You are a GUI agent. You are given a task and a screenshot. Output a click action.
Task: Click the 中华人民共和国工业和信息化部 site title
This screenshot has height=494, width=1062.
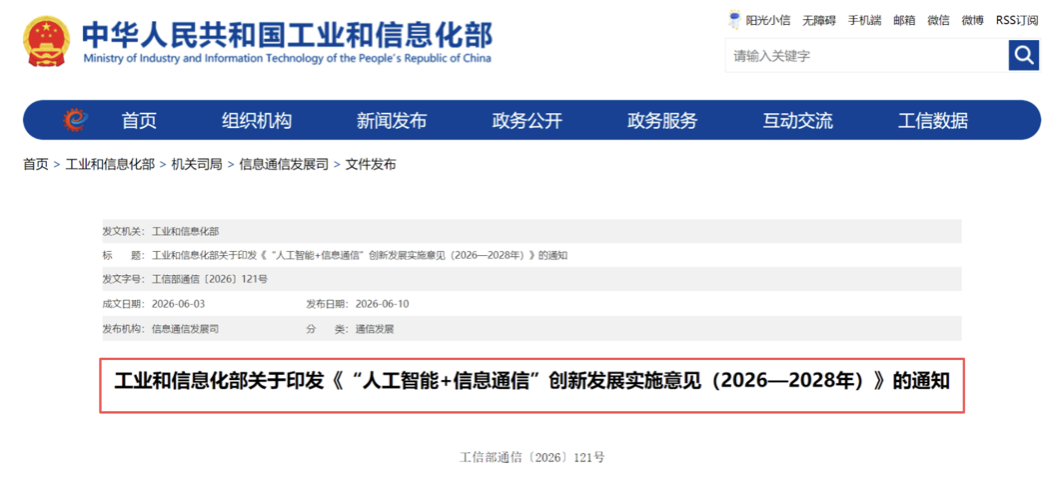click(287, 34)
